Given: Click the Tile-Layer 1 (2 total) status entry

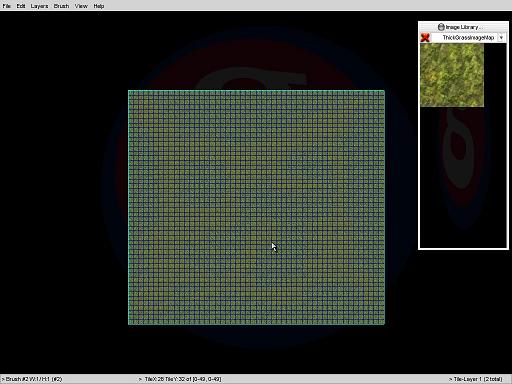Looking at the screenshot, I should pos(476,379).
